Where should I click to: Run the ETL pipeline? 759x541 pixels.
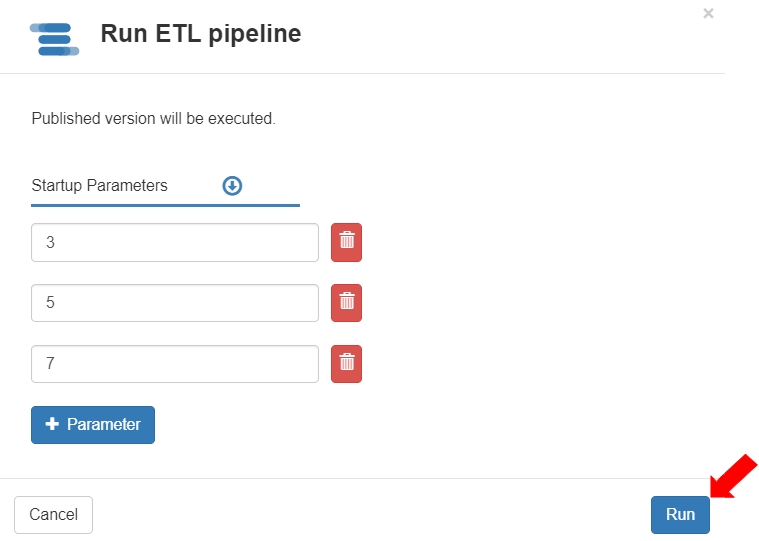[x=680, y=514]
